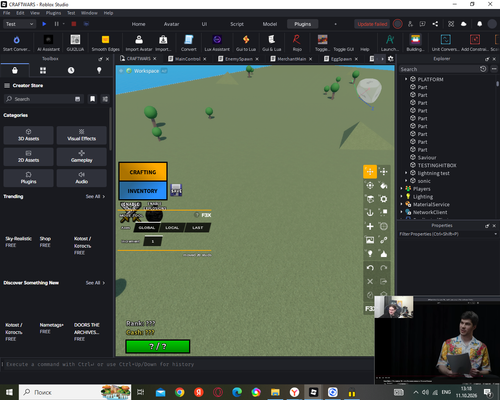Click the INVENTORY button in the viewport
The height and width of the screenshot is (400, 500).
(143, 191)
